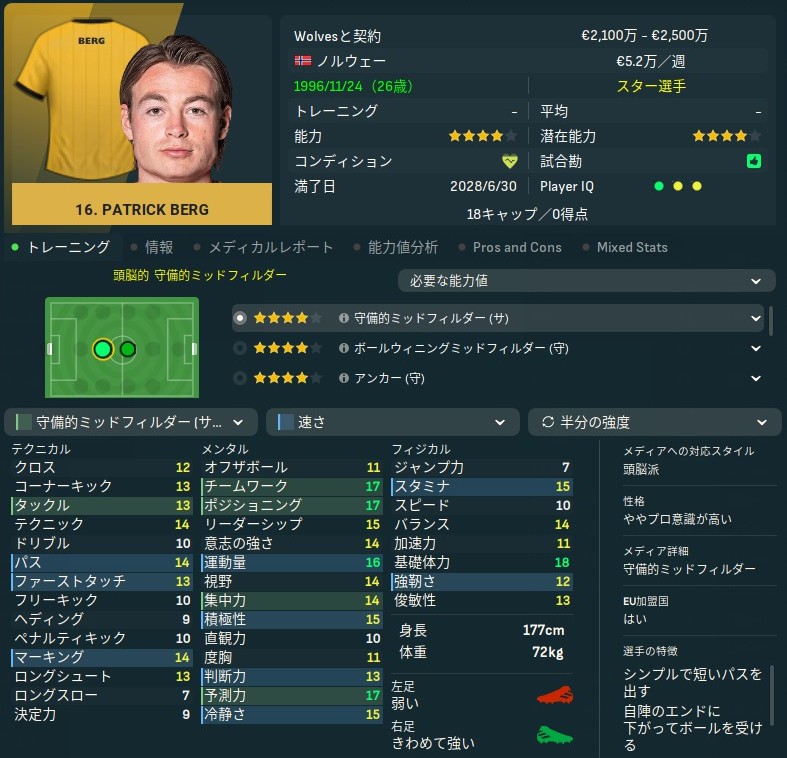Select the アンカー (守) role radio button
Viewport: 787px width, 758px height.
click(x=240, y=378)
